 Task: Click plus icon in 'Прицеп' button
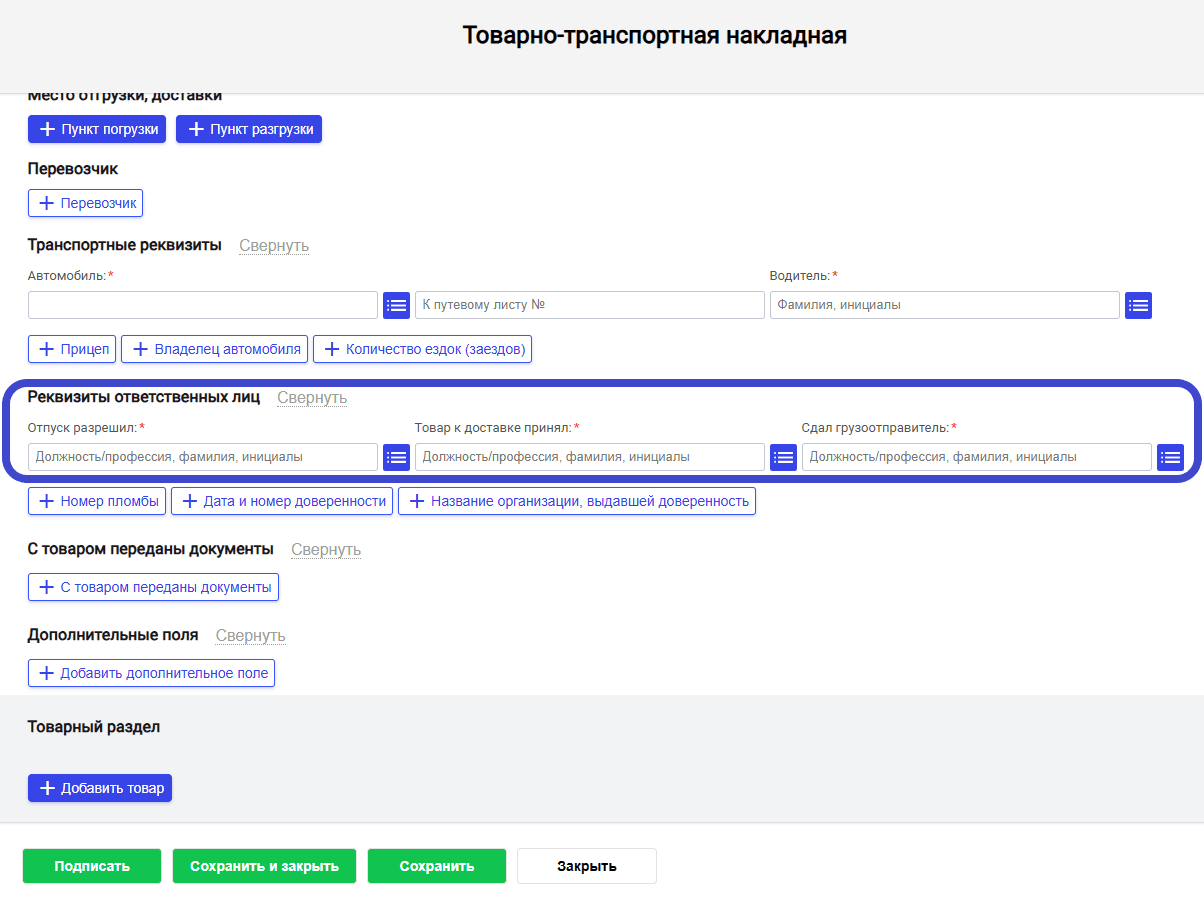click(x=45, y=348)
